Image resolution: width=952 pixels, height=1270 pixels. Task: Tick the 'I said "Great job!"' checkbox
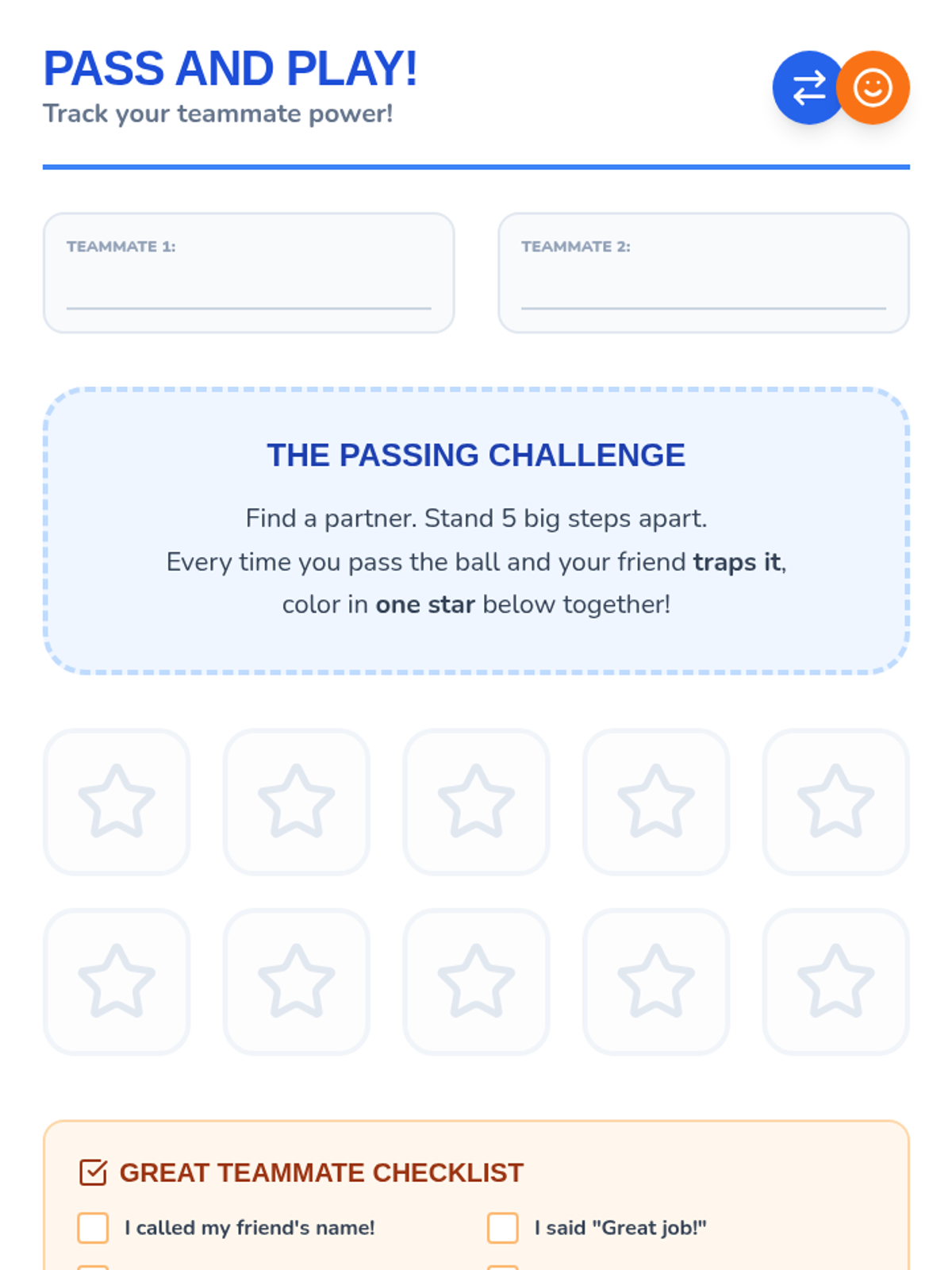pos(503,1227)
